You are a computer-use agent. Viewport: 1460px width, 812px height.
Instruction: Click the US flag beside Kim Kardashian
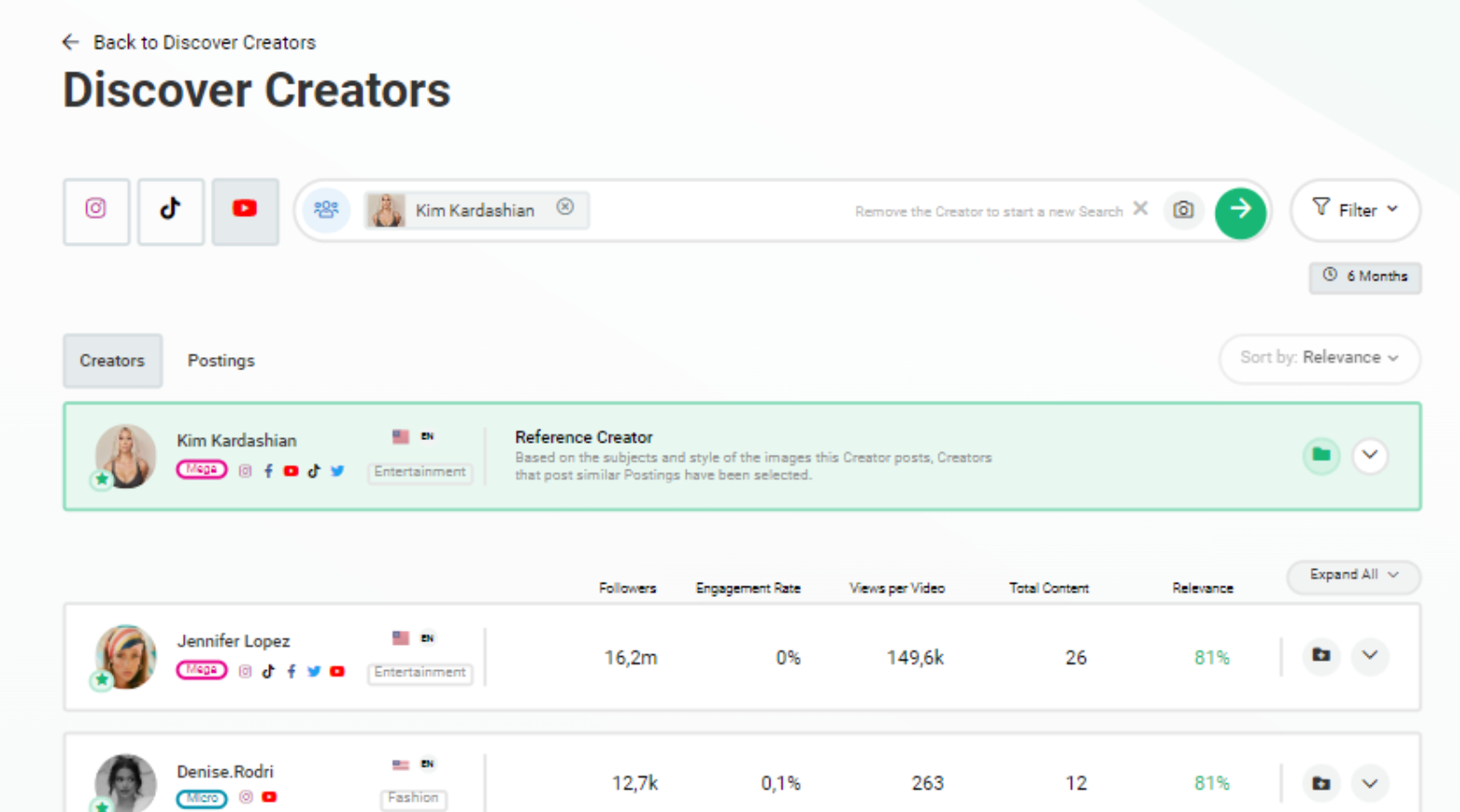(x=400, y=436)
